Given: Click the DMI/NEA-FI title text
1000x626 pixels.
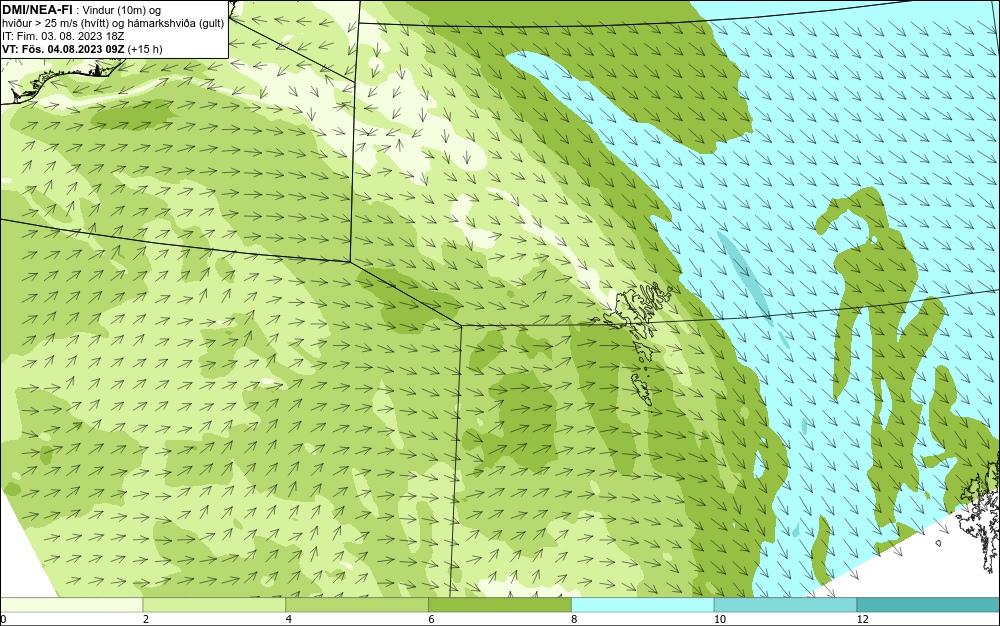Looking at the screenshot, I should coord(37,8).
